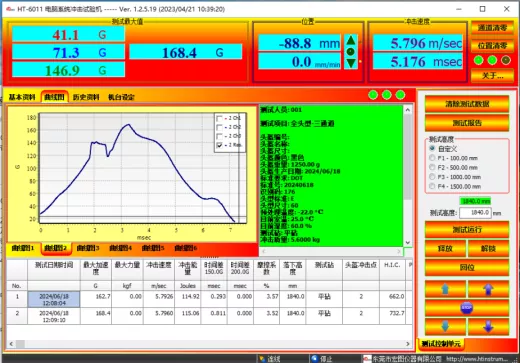Click the 释放 release button
Viewport: 520px width, 363px height.
pos(445,248)
